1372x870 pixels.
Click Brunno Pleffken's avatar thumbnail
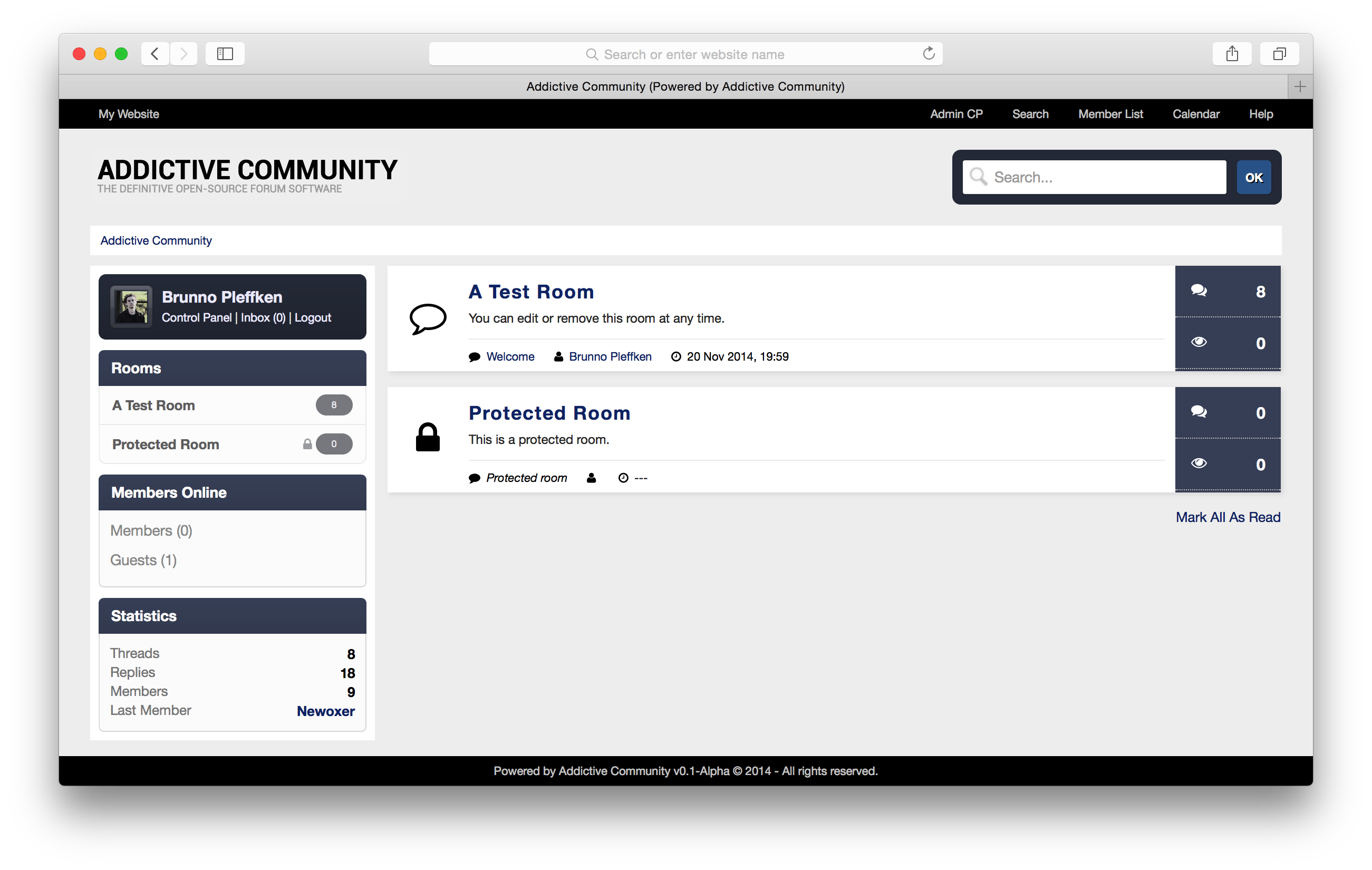tap(132, 306)
